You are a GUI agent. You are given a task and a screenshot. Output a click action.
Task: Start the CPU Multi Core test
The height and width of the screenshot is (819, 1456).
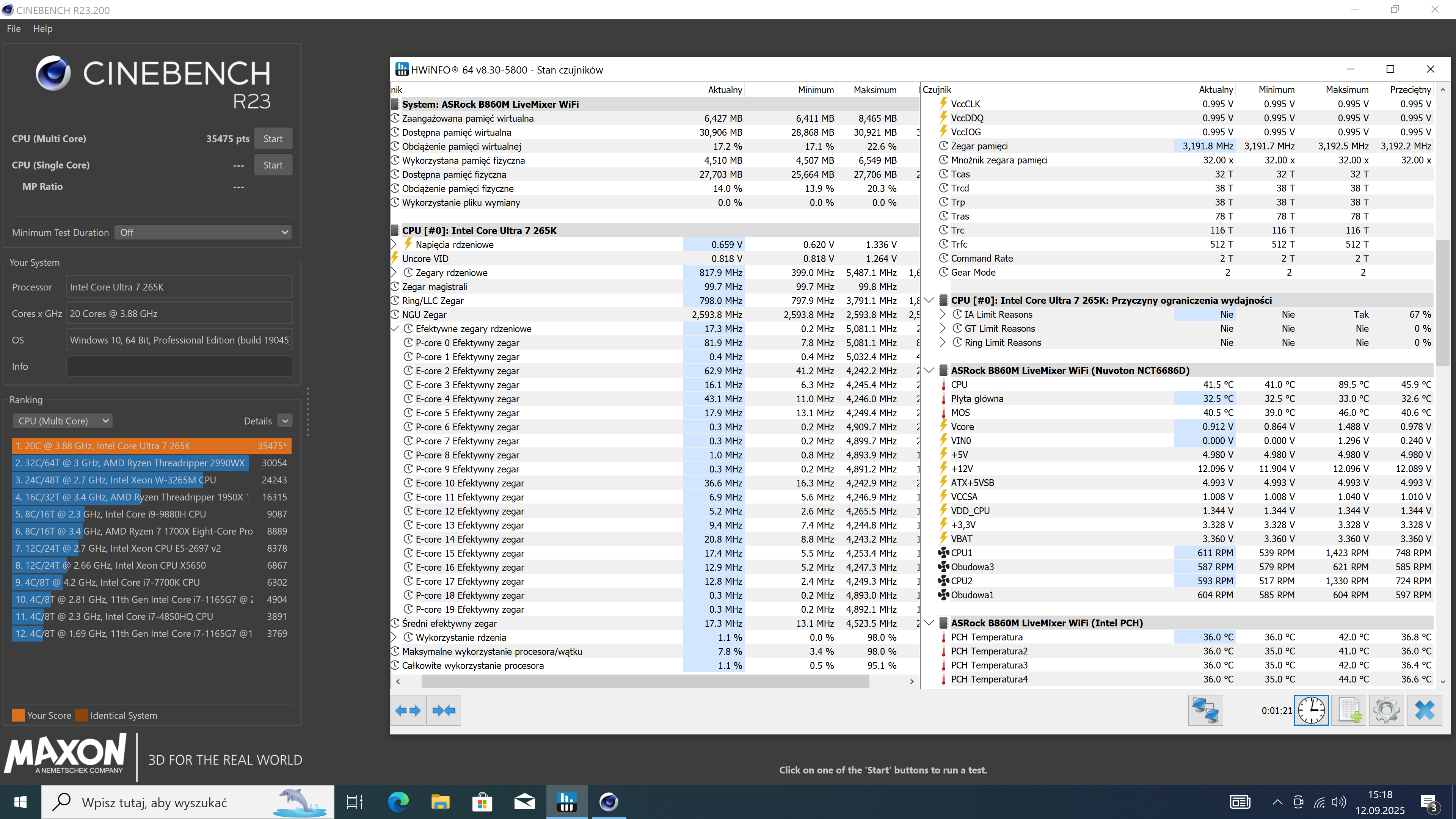point(273,139)
